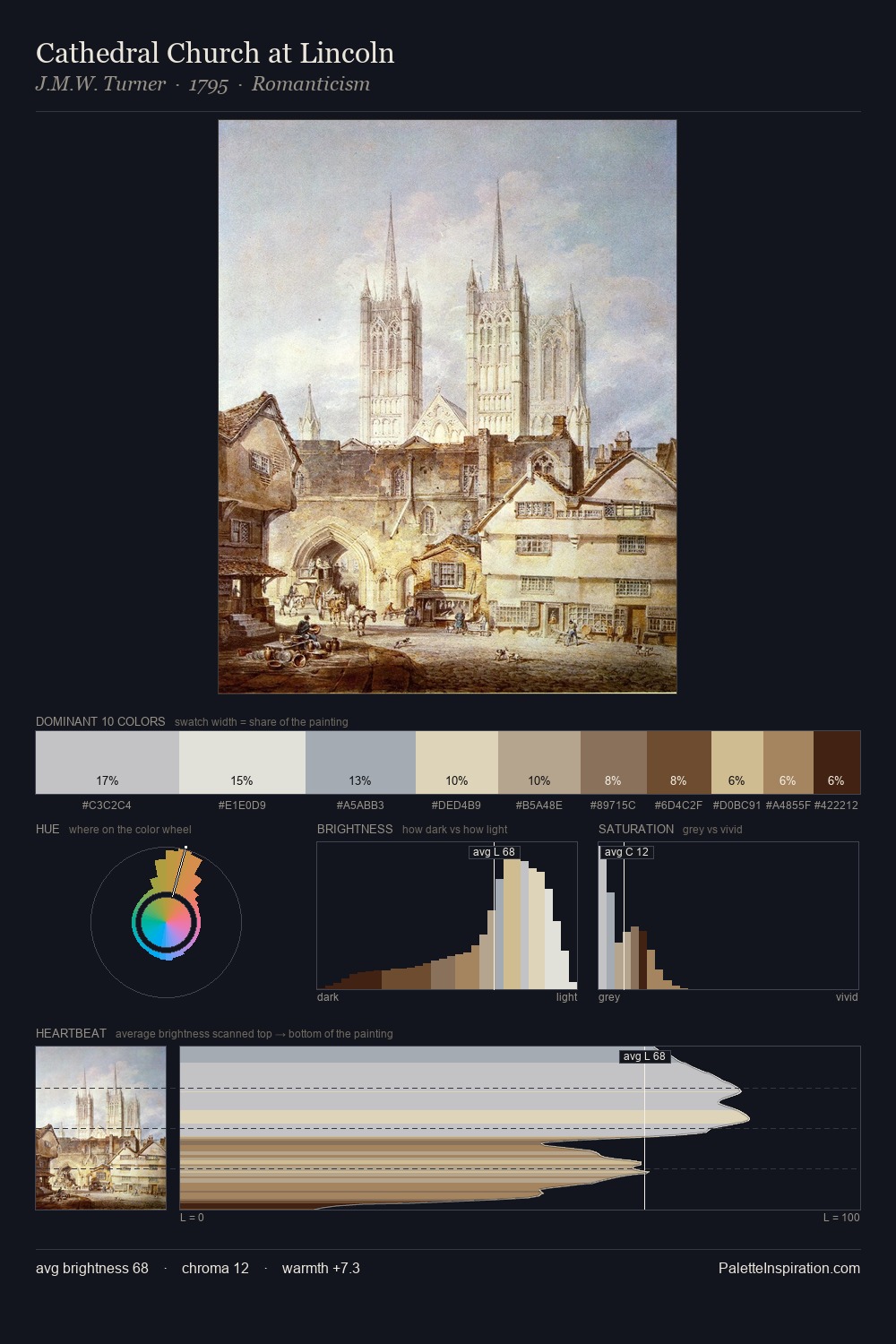
Task: Click the '#A5ABB3' hex code text
Action: coord(360,805)
